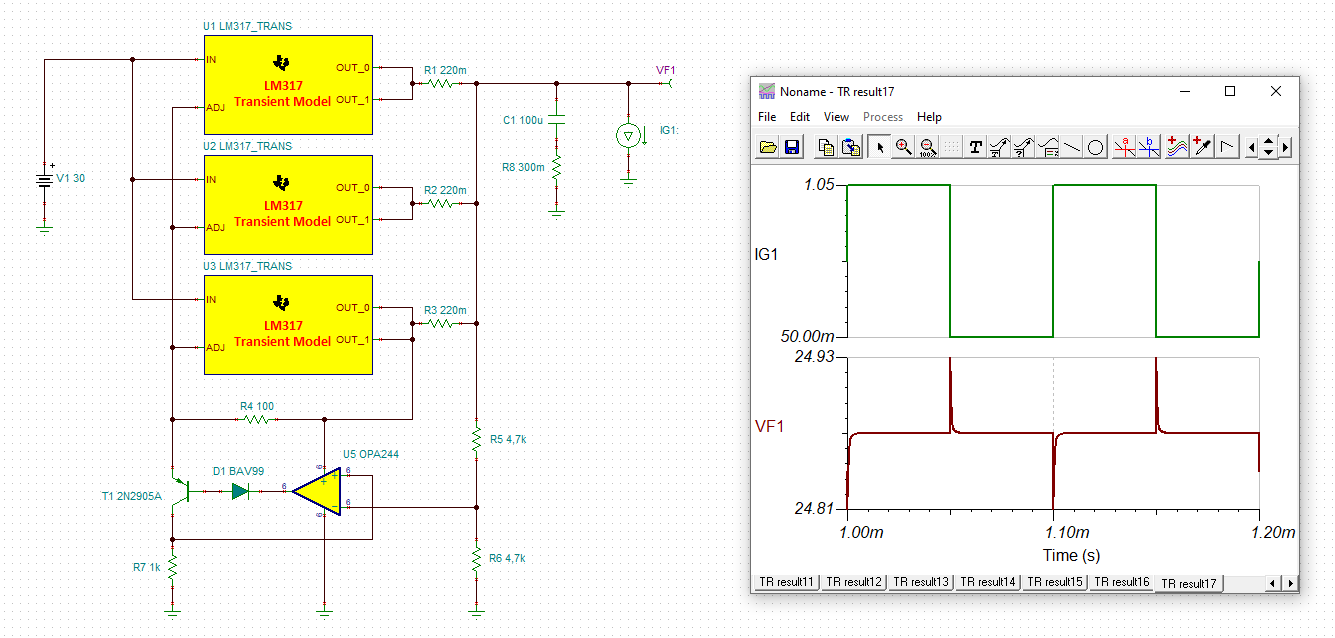This screenshot has width=1335, height=638.
Task: Click the toolbar right scroll arrow
Action: pyautogui.click(x=1285, y=147)
